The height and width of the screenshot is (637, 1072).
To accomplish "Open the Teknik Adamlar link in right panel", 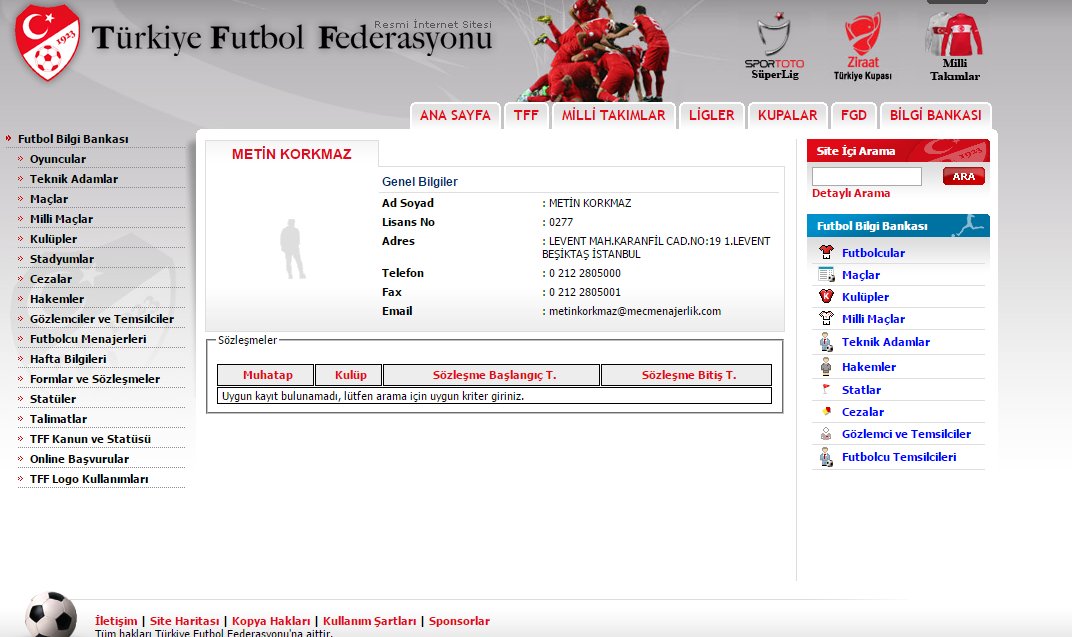I will [885, 342].
